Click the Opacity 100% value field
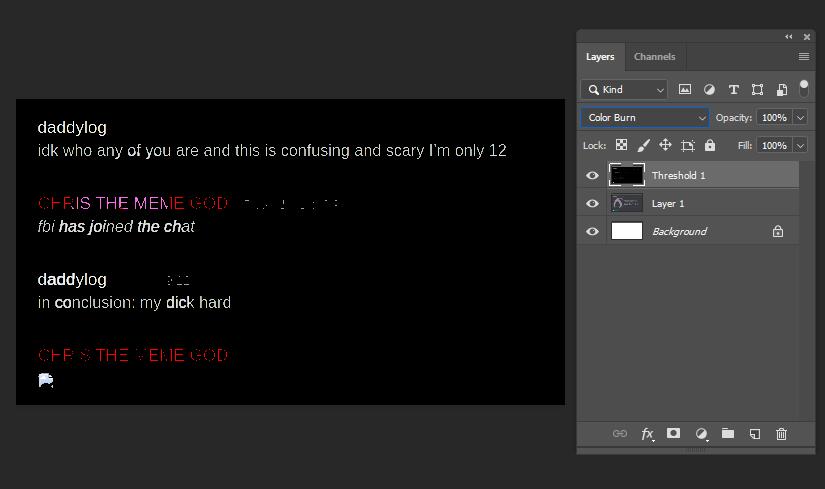Screen dimensions: 825x489 click(774, 117)
